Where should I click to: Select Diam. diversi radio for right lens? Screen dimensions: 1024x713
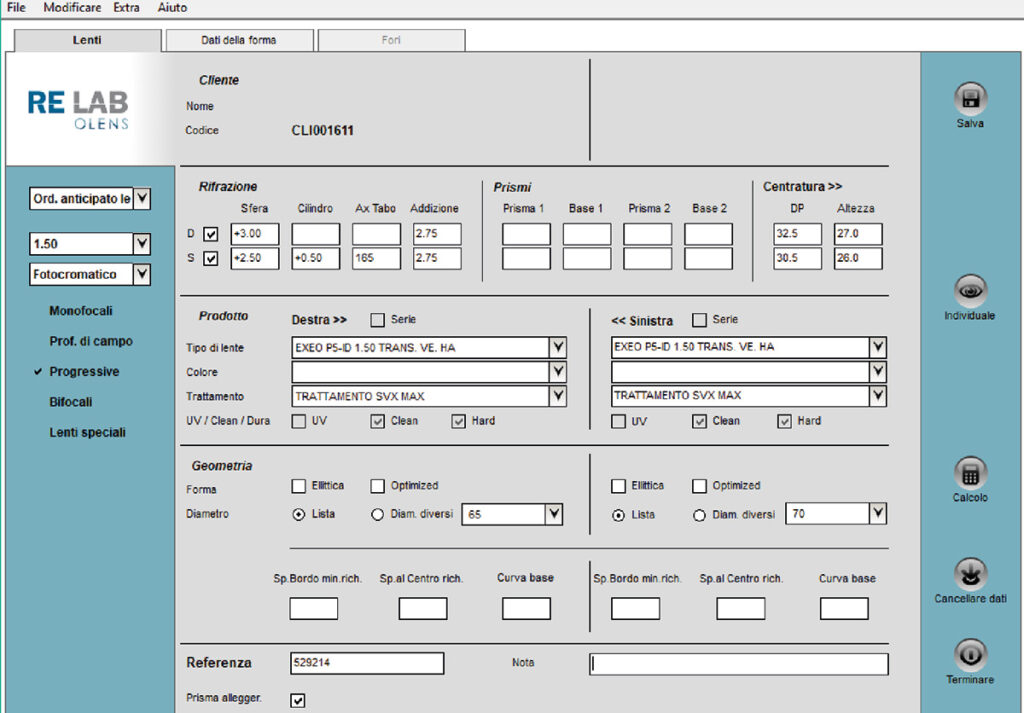point(377,515)
